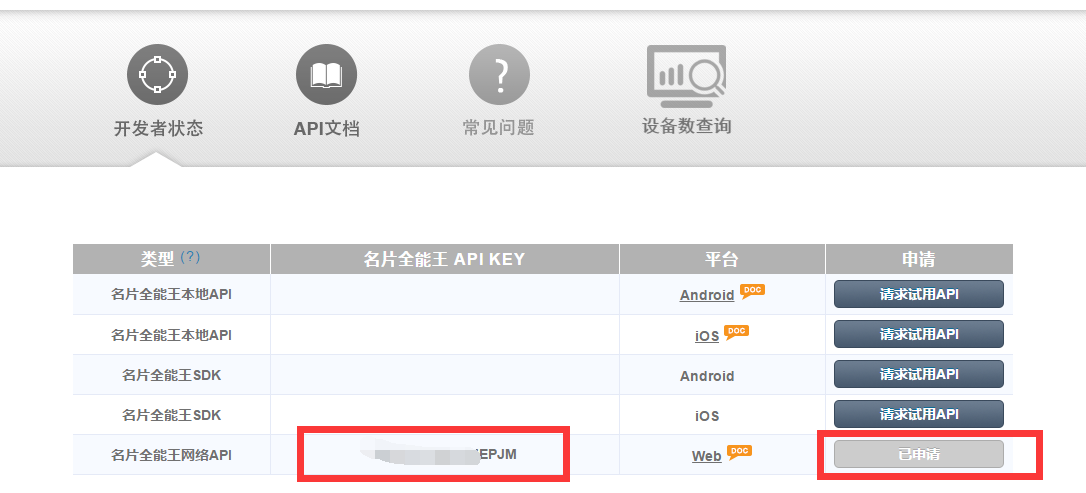Switch to the 设备数查询 tab label
The image size is (1086, 493).
click(686, 127)
